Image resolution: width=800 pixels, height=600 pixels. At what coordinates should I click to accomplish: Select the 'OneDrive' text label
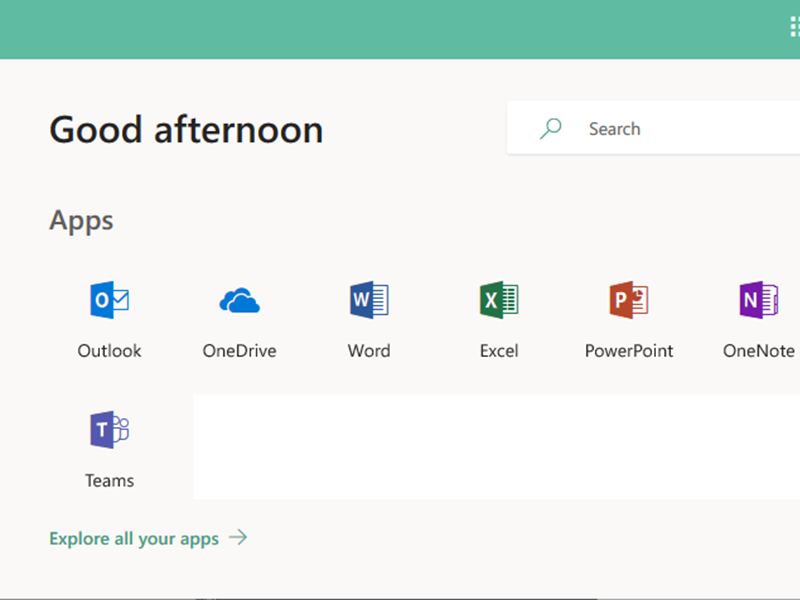239,351
